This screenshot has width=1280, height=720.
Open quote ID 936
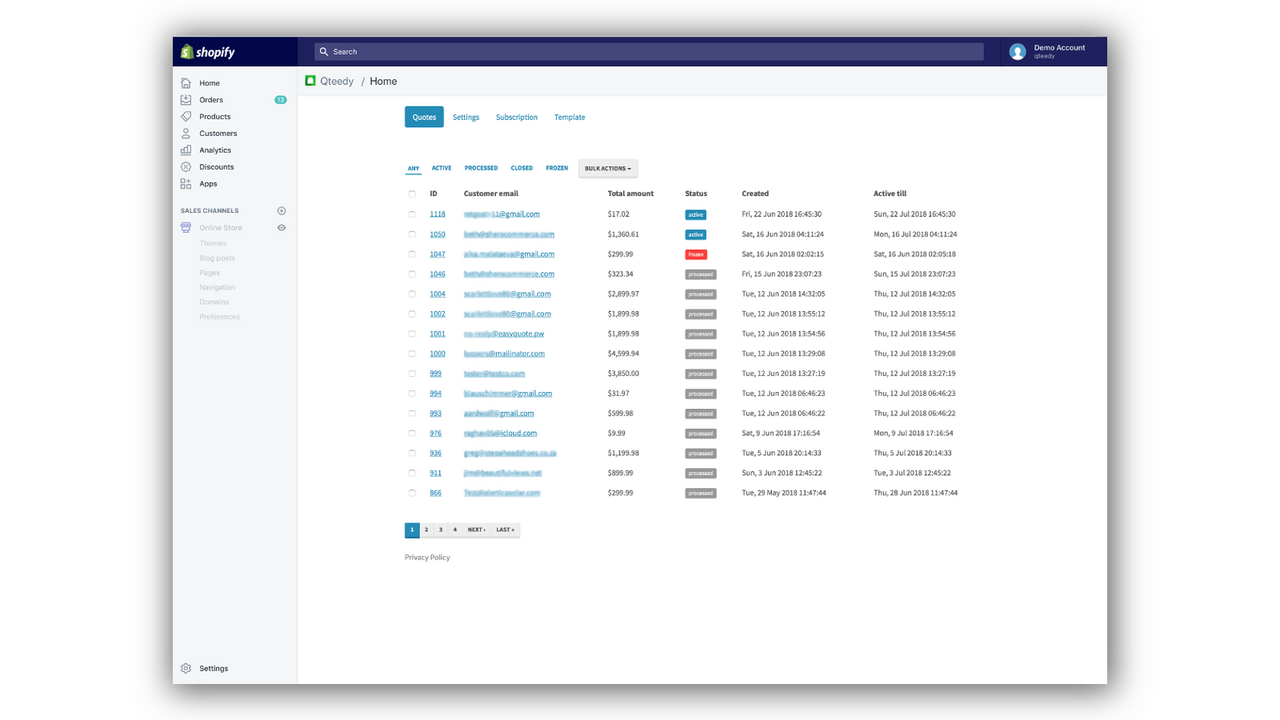[x=436, y=453]
